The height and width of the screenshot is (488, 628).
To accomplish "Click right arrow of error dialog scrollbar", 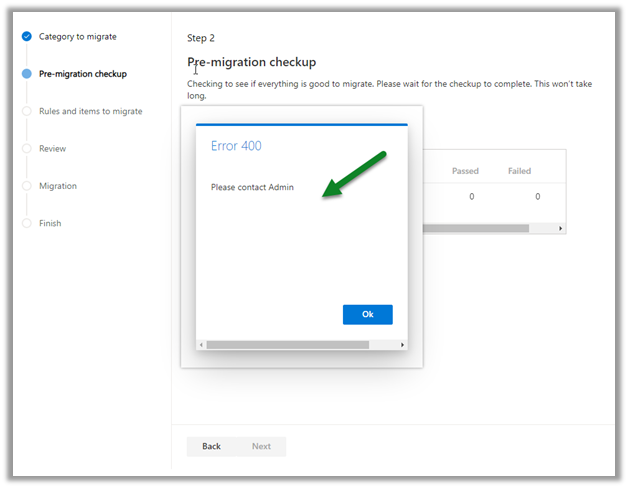I will [x=403, y=345].
